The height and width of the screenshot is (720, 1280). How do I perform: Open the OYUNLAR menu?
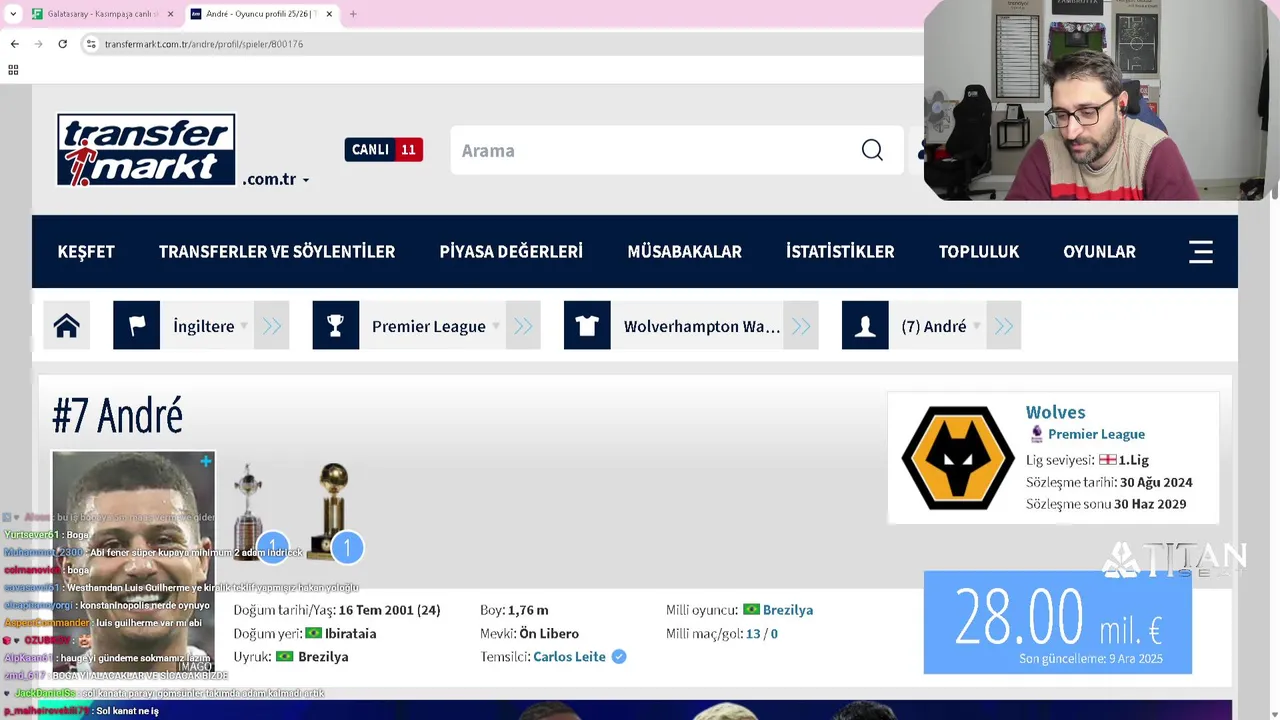tap(1099, 252)
